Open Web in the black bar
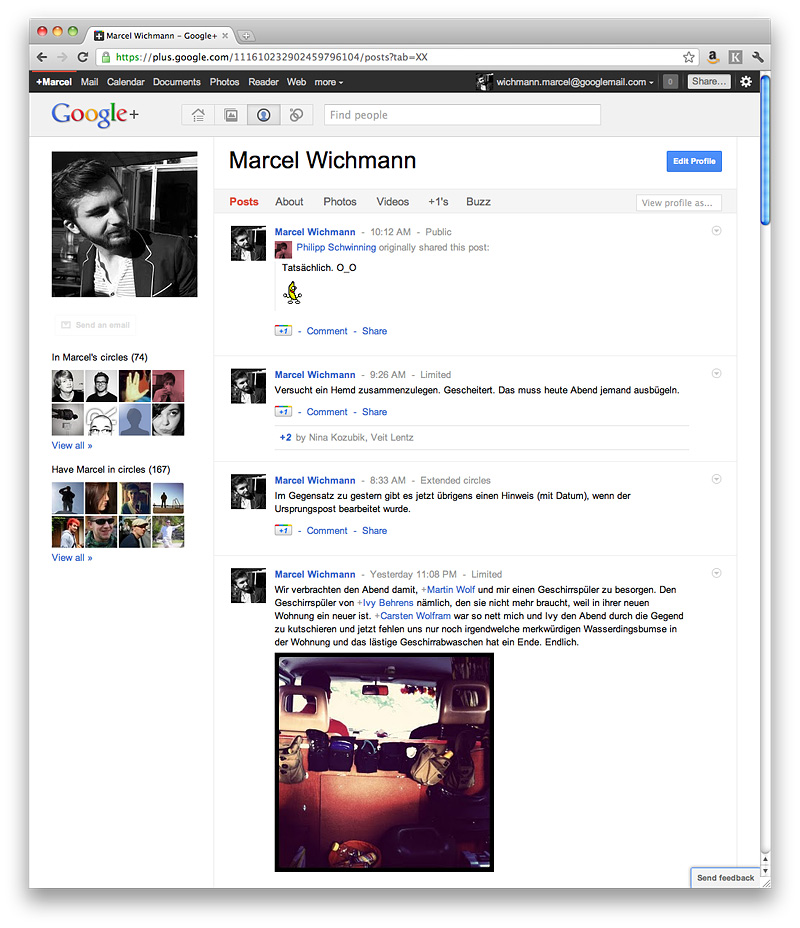 296,82
